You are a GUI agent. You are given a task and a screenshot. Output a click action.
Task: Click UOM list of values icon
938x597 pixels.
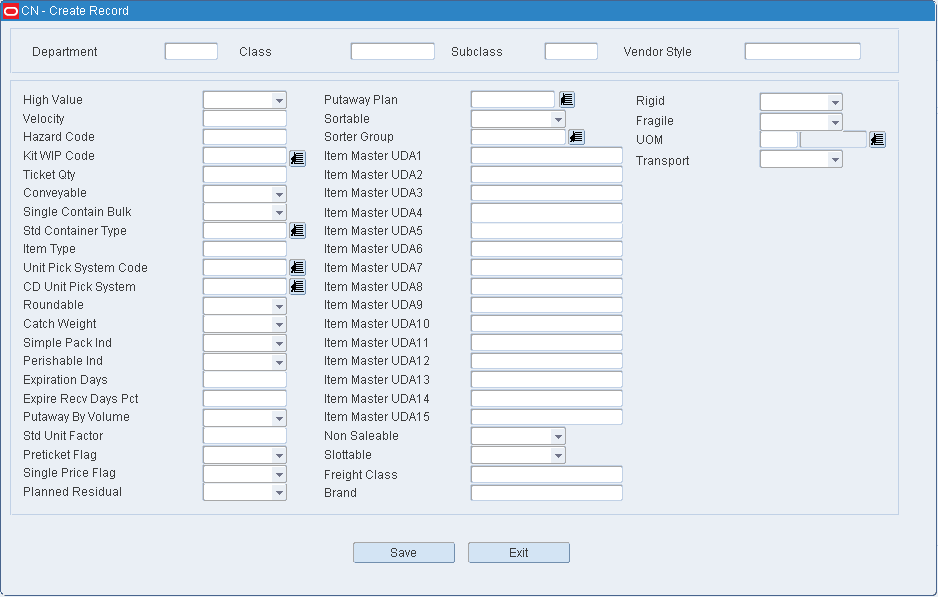878,139
